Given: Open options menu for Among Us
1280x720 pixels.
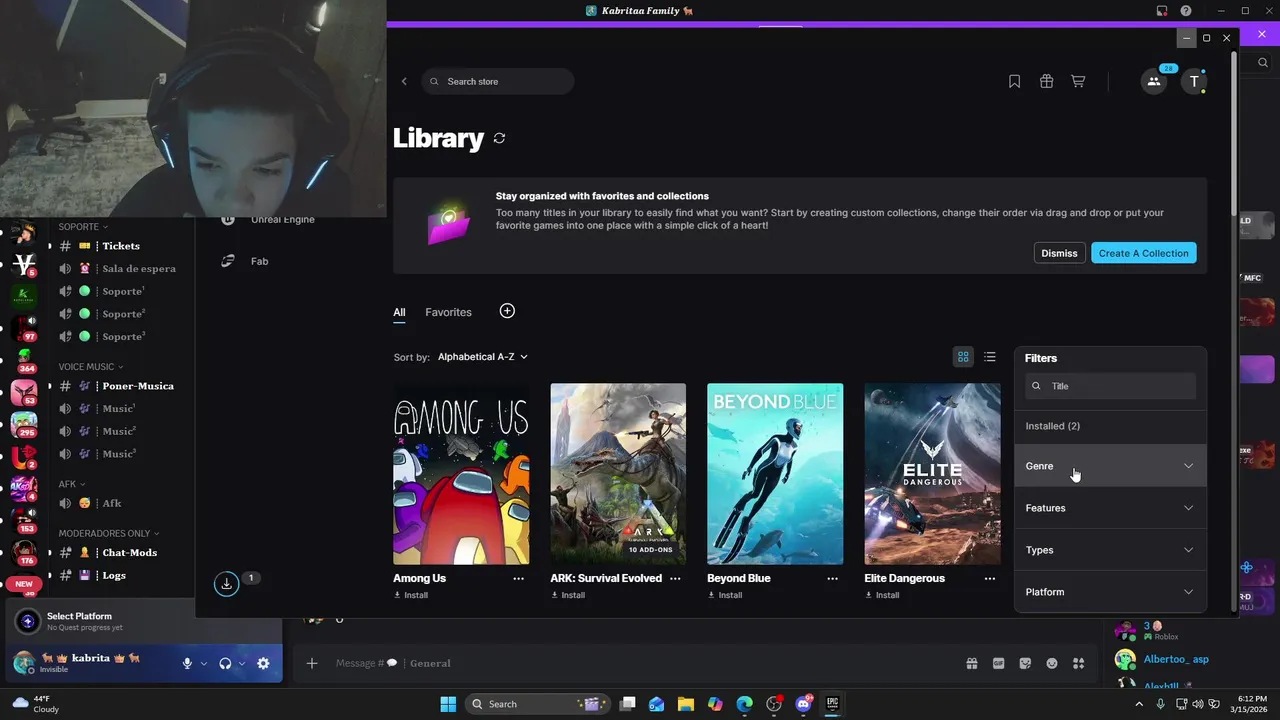Looking at the screenshot, I should (518, 578).
